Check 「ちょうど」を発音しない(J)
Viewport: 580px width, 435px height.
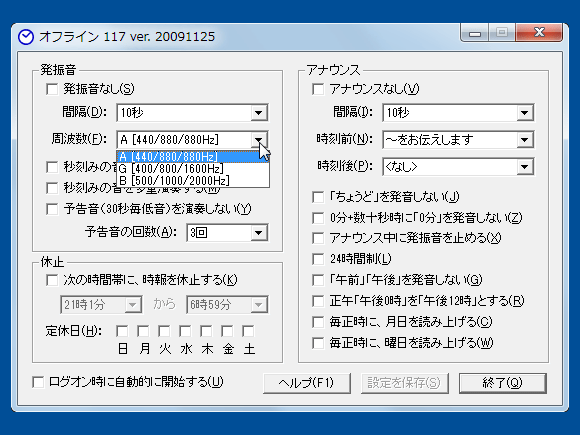pyautogui.click(x=318, y=197)
